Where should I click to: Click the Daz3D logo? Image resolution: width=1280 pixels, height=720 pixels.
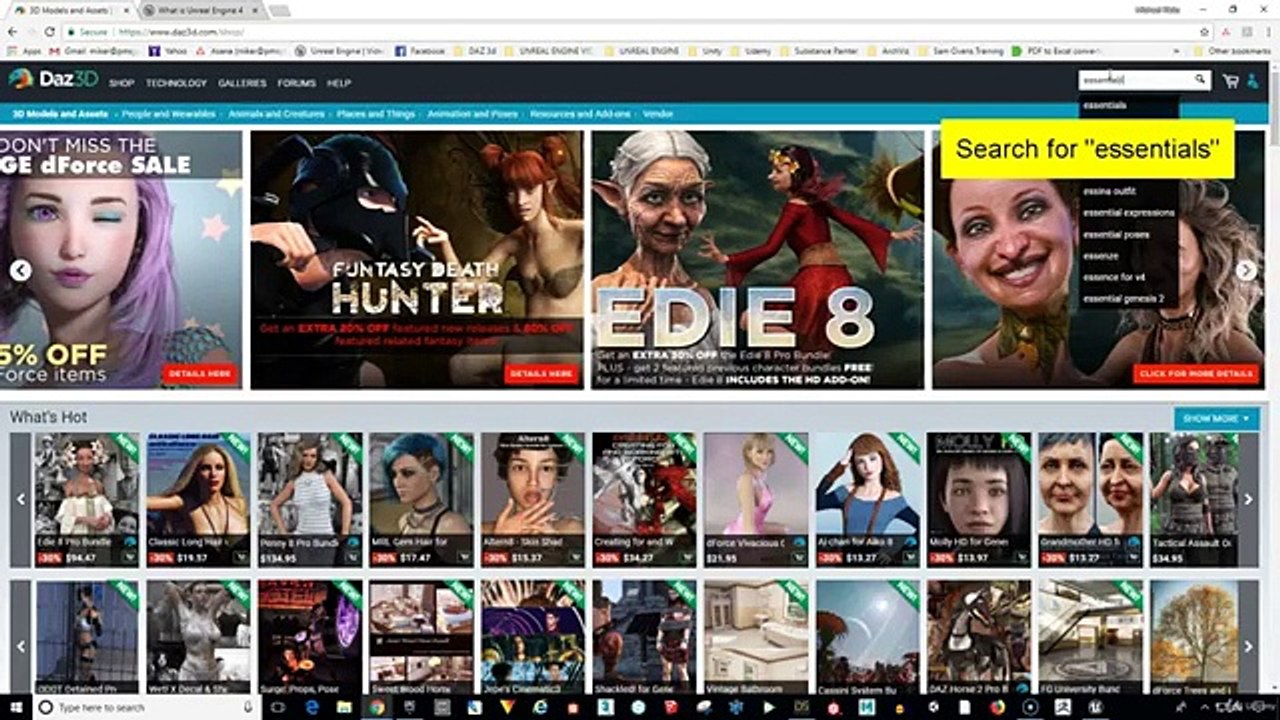click(51, 80)
